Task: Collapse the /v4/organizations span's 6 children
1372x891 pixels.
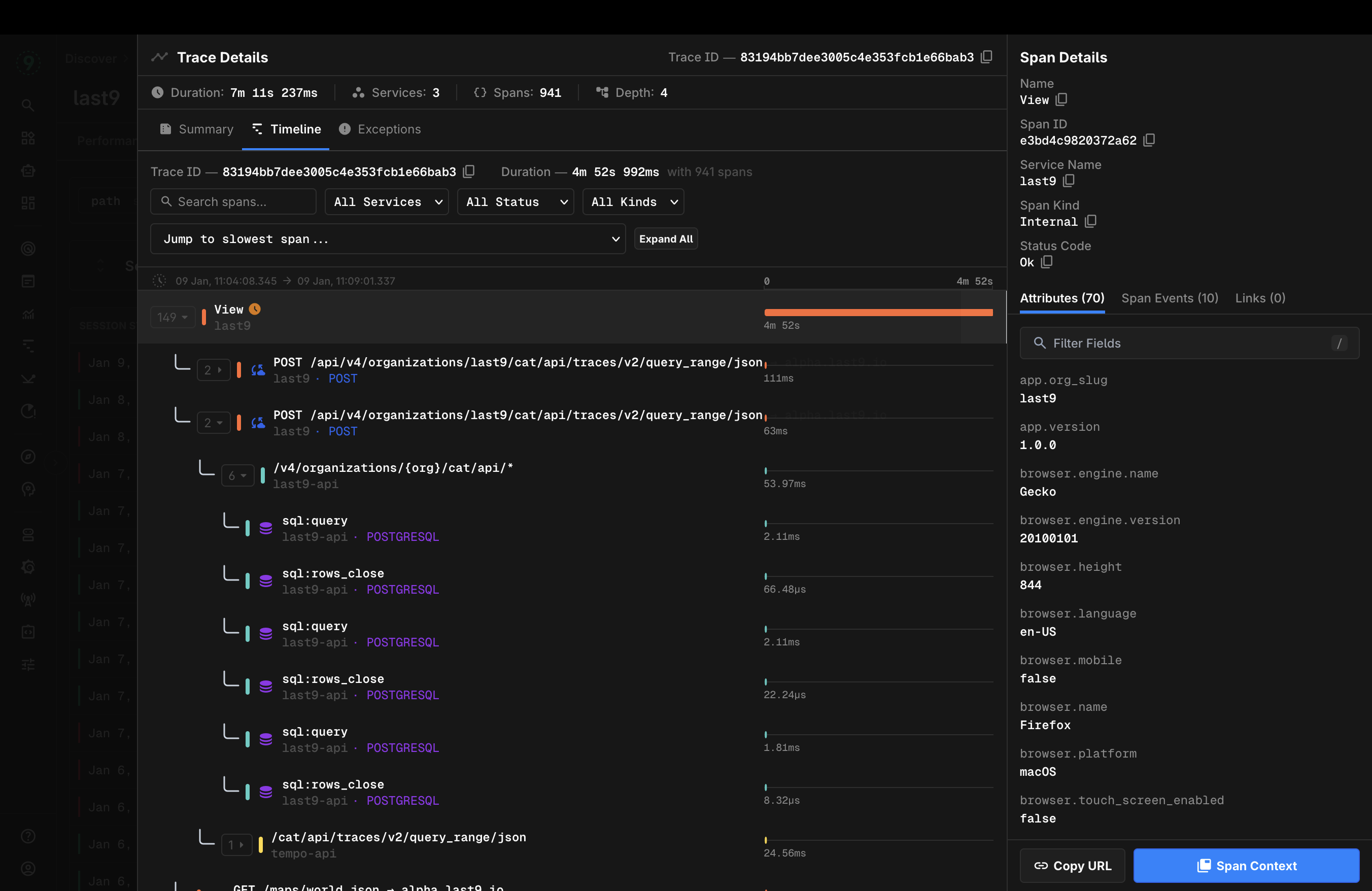Action: [237, 475]
